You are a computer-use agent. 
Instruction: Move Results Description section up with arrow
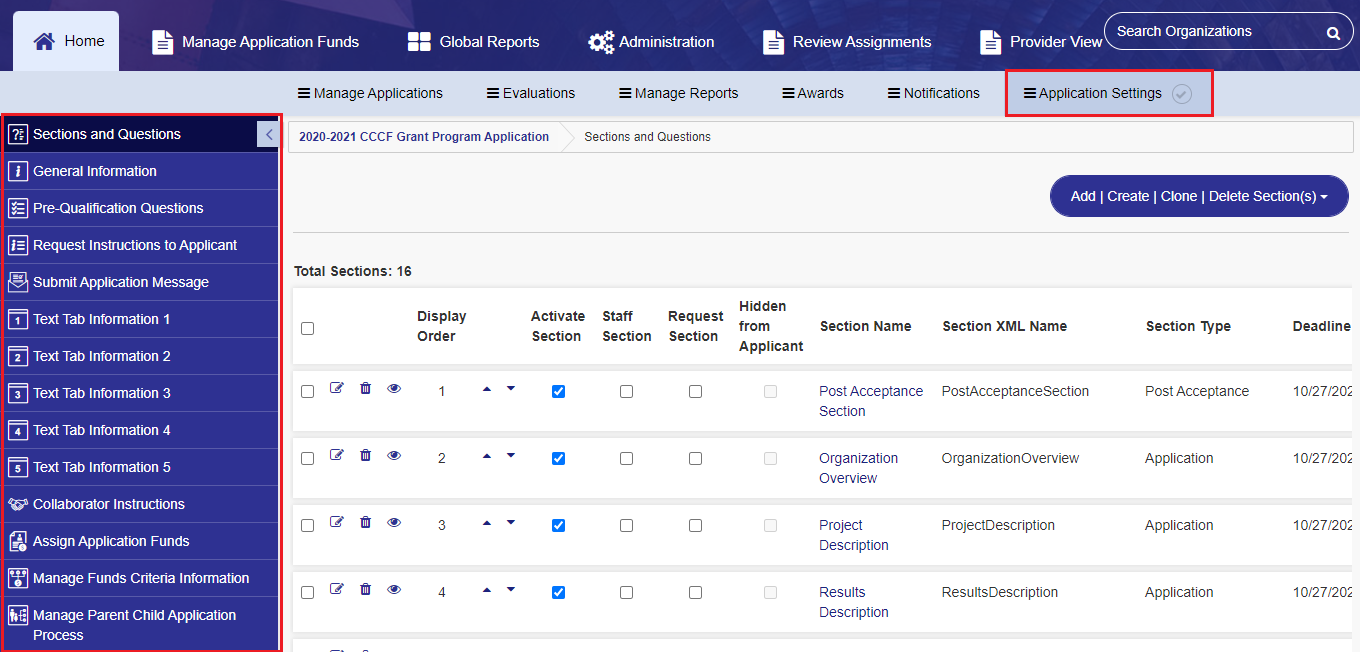tap(487, 590)
